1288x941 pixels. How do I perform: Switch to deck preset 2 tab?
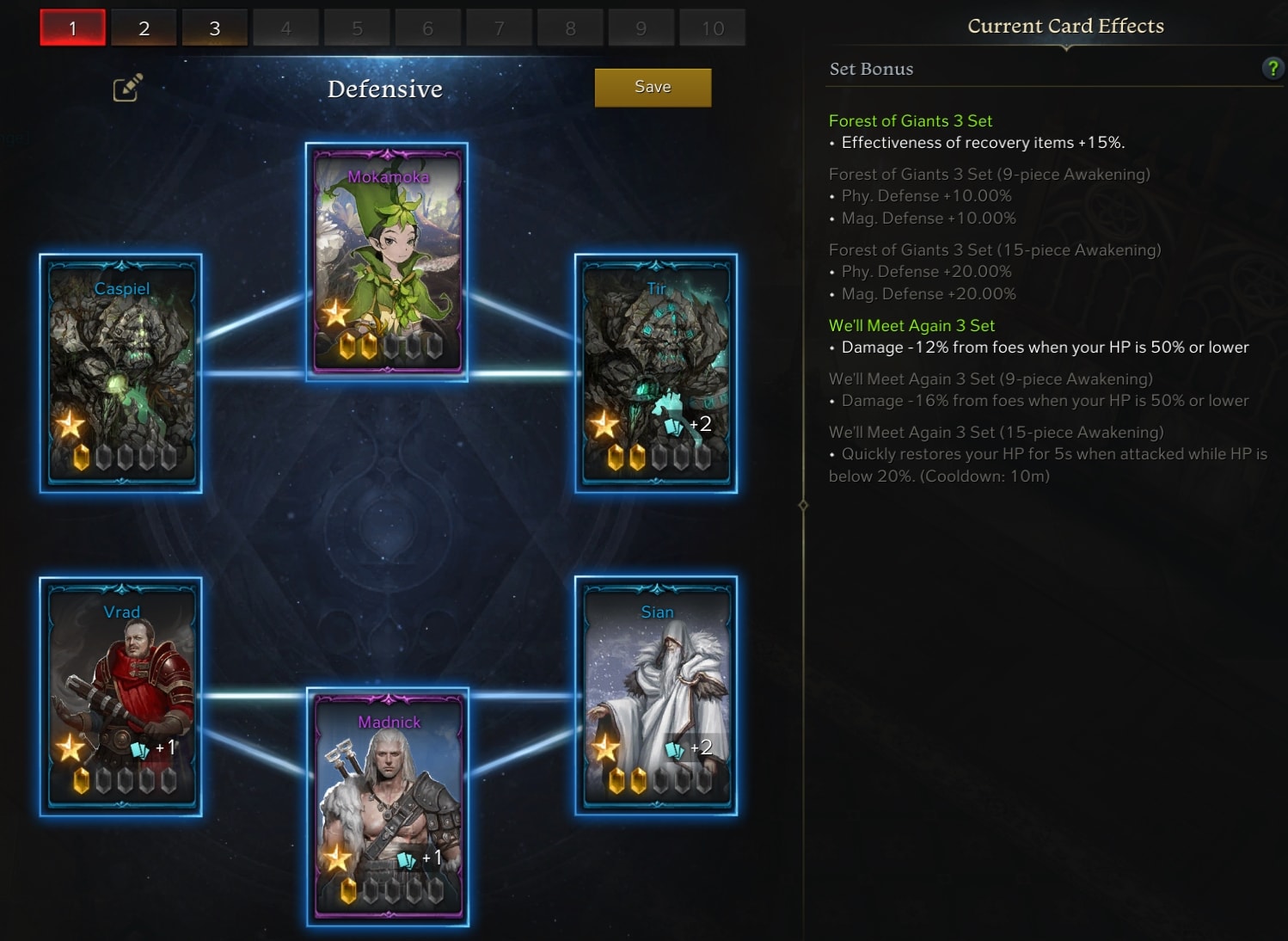tap(144, 28)
